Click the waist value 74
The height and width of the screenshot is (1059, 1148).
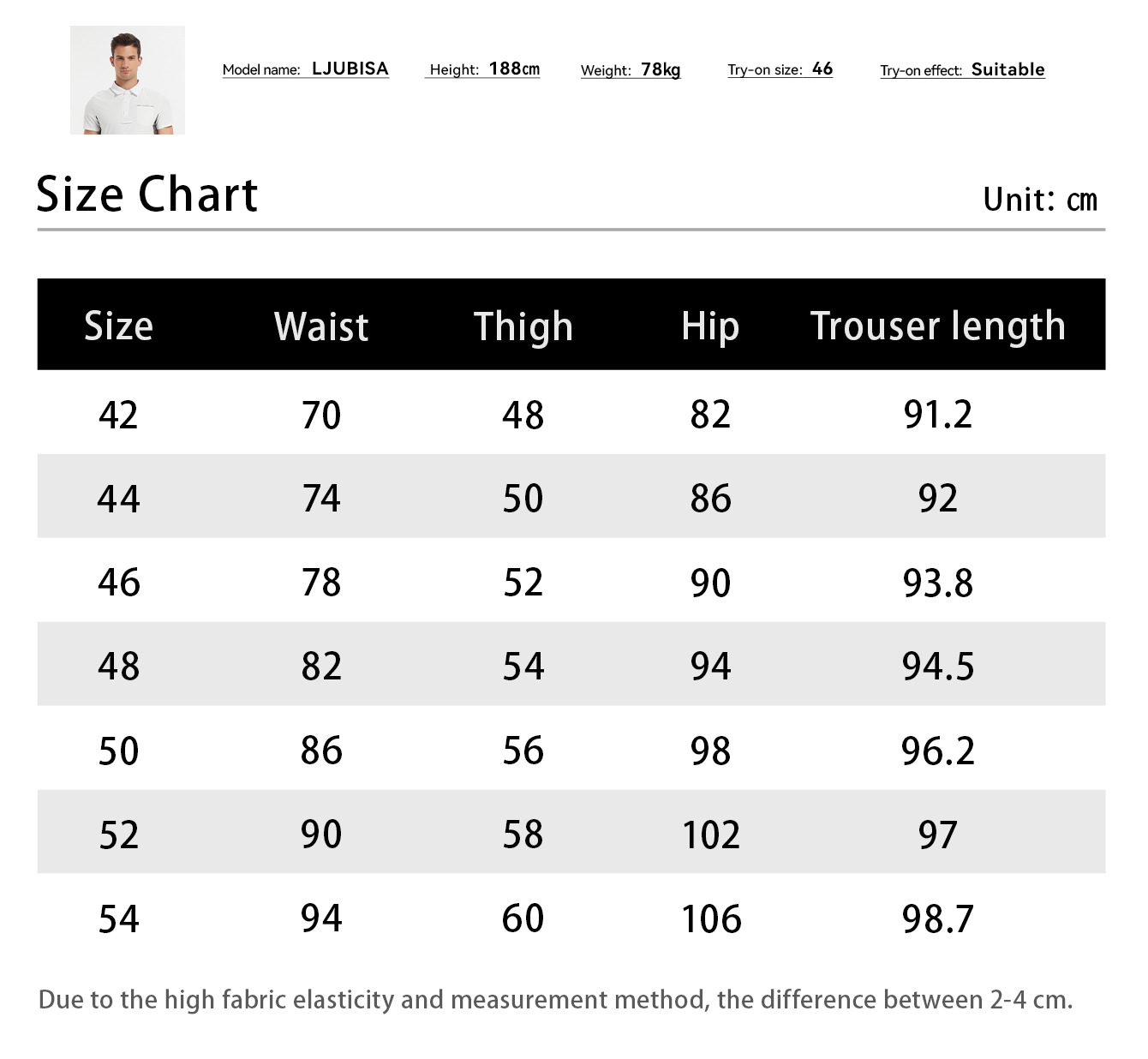pos(321,499)
